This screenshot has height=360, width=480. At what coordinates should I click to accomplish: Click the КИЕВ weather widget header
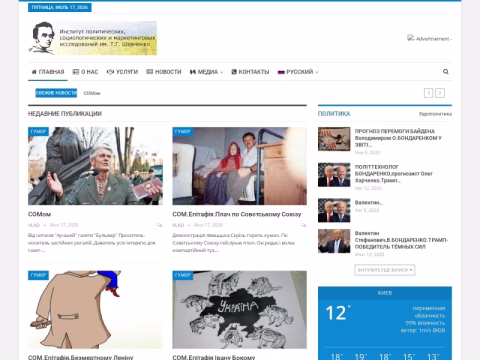385,293
